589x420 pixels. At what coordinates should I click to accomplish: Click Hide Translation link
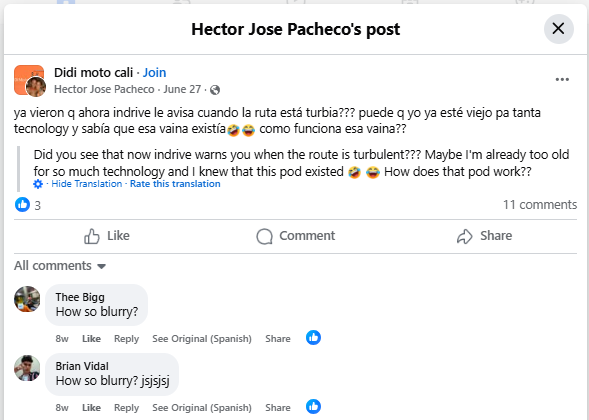point(86,184)
